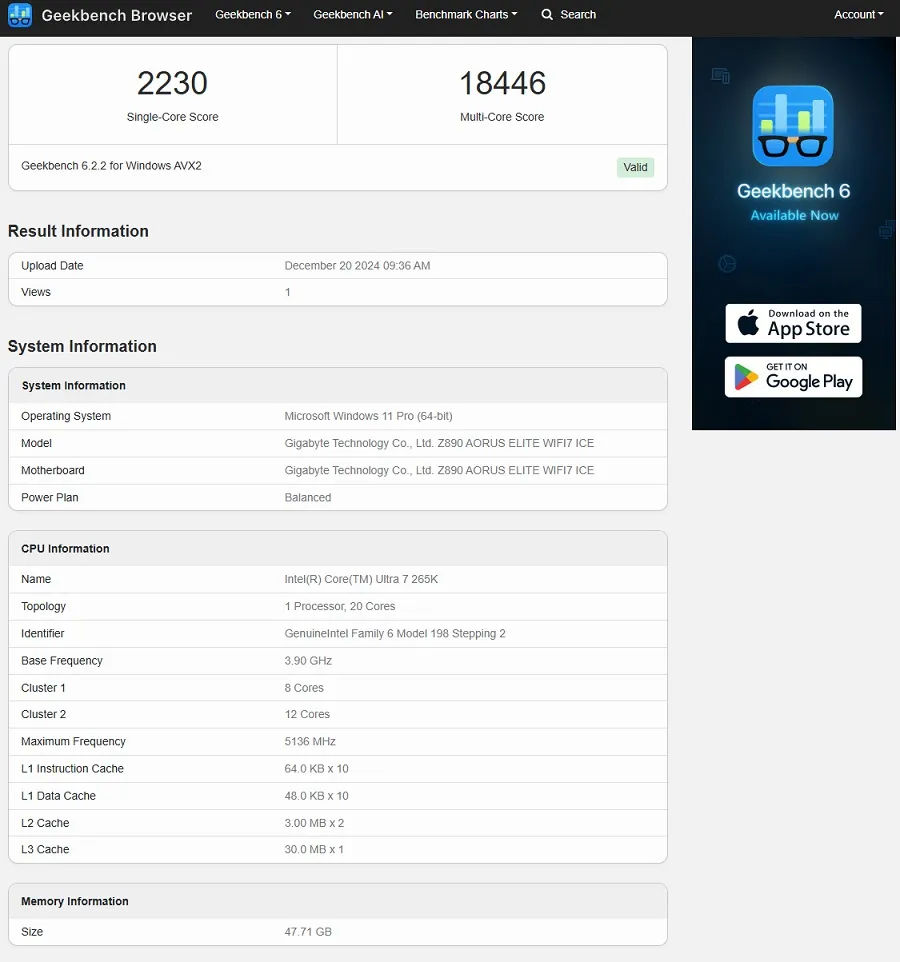Click the Cluster 2 label
The height and width of the screenshot is (962, 900).
click(x=43, y=714)
